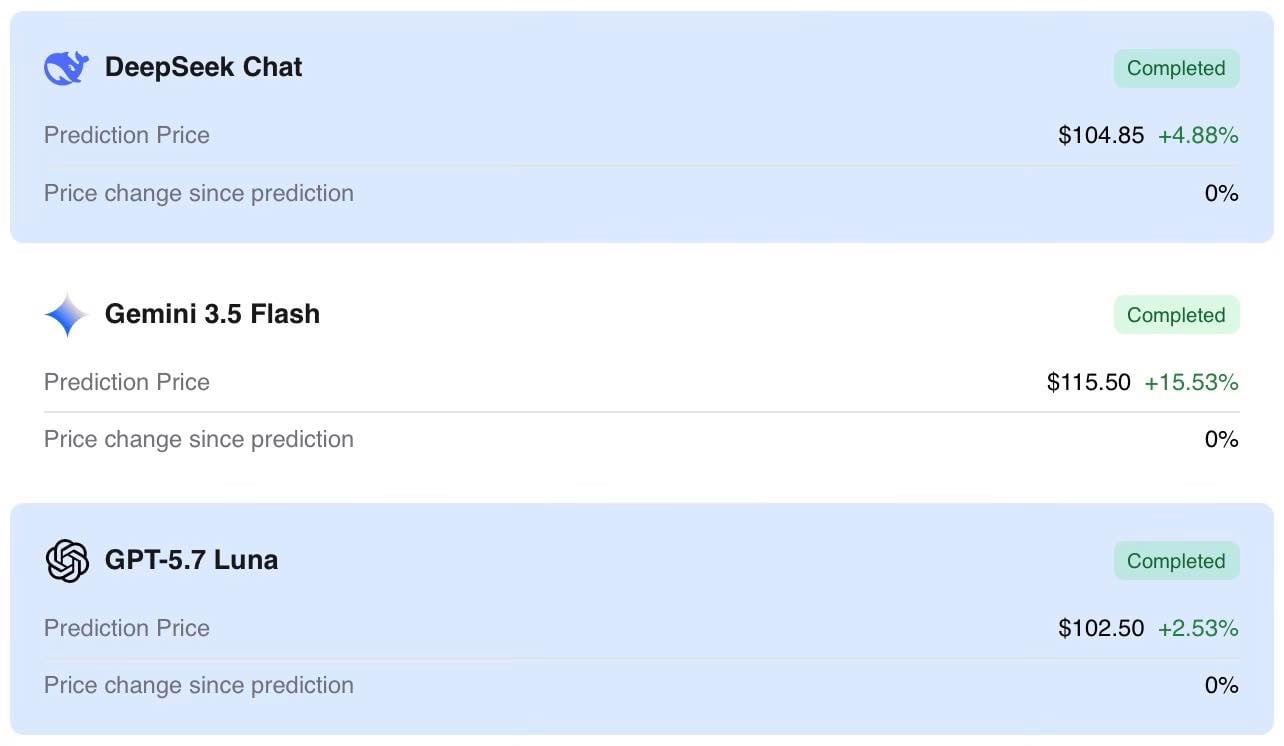Click the $104.85 prediction price value

(x=1101, y=135)
